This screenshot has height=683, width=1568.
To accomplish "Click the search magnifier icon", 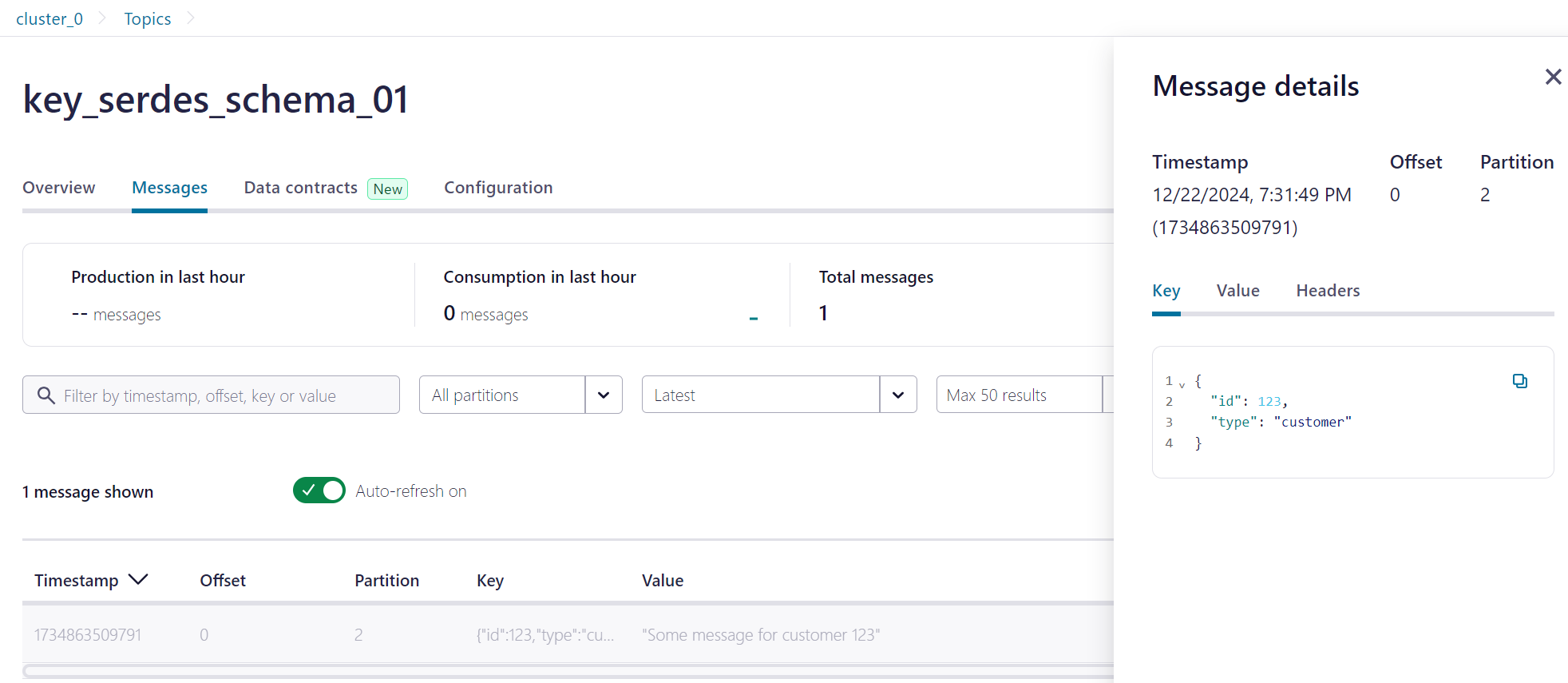I will pos(46,395).
